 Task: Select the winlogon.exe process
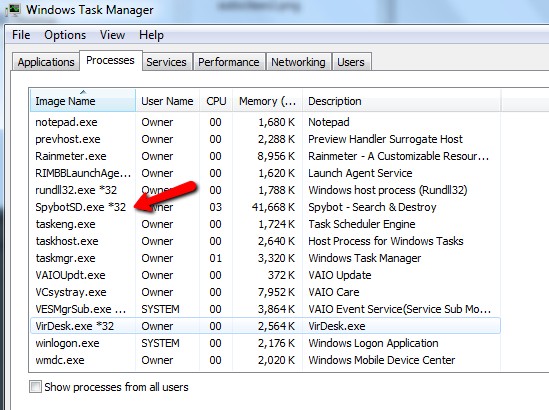[265, 343]
